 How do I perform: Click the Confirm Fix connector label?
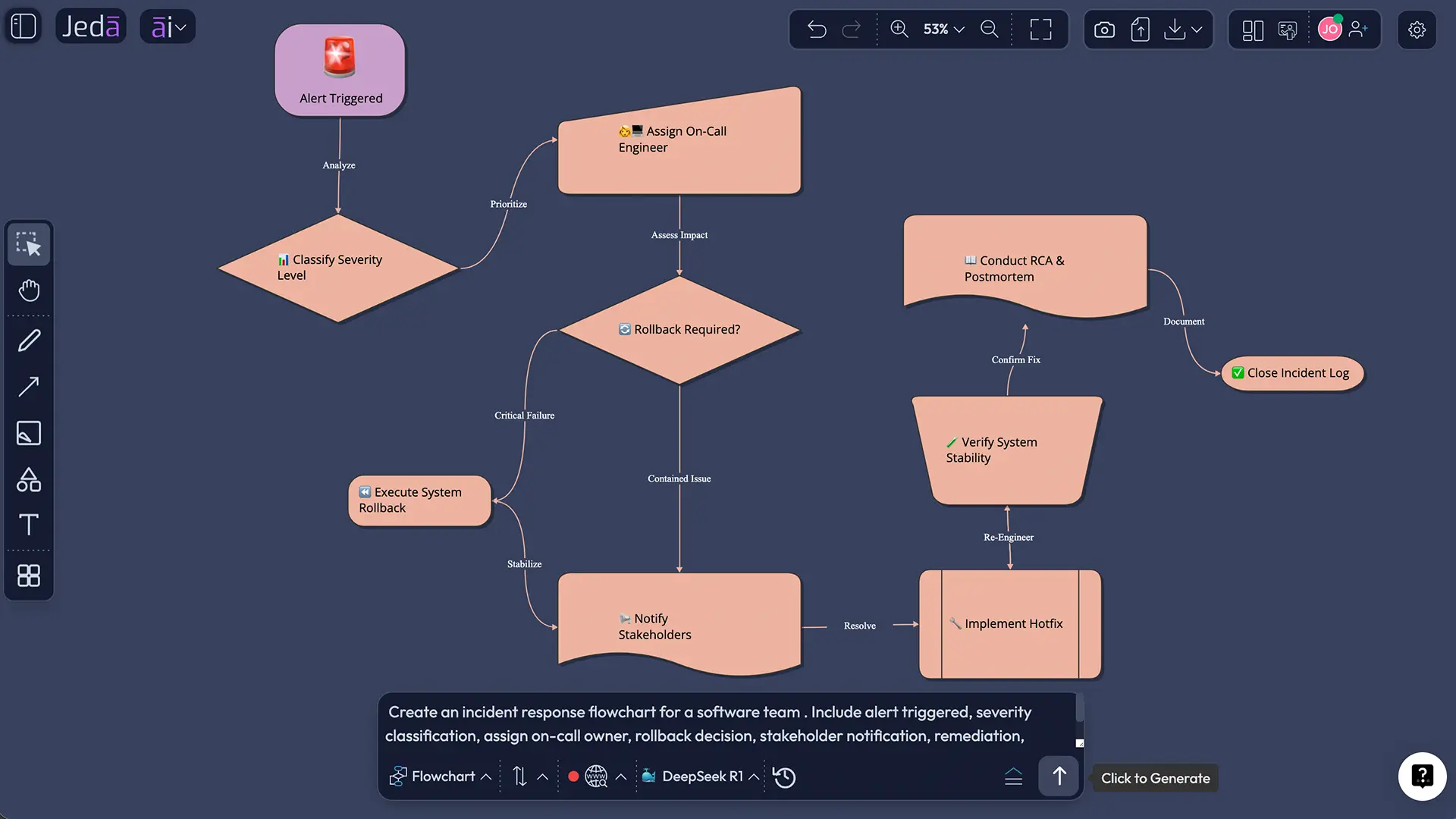coord(1016,360)
